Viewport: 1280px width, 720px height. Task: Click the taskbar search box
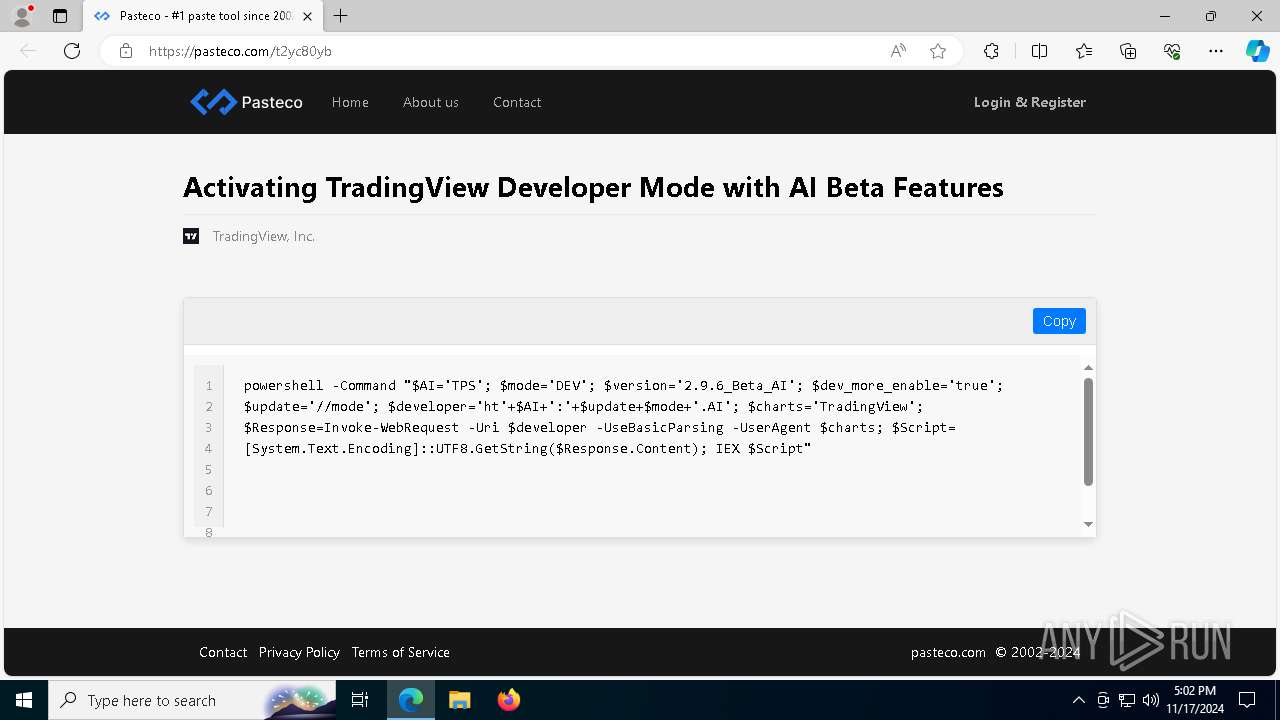click(x=192, y=700)
